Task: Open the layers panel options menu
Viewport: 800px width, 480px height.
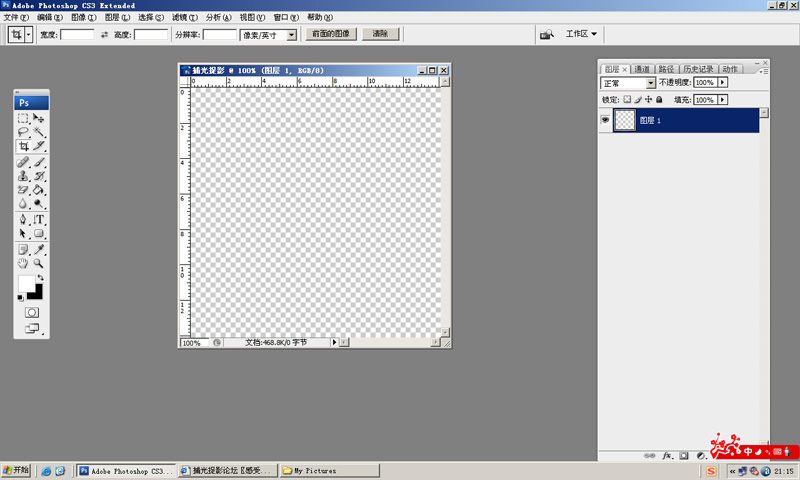Action: 764,71
